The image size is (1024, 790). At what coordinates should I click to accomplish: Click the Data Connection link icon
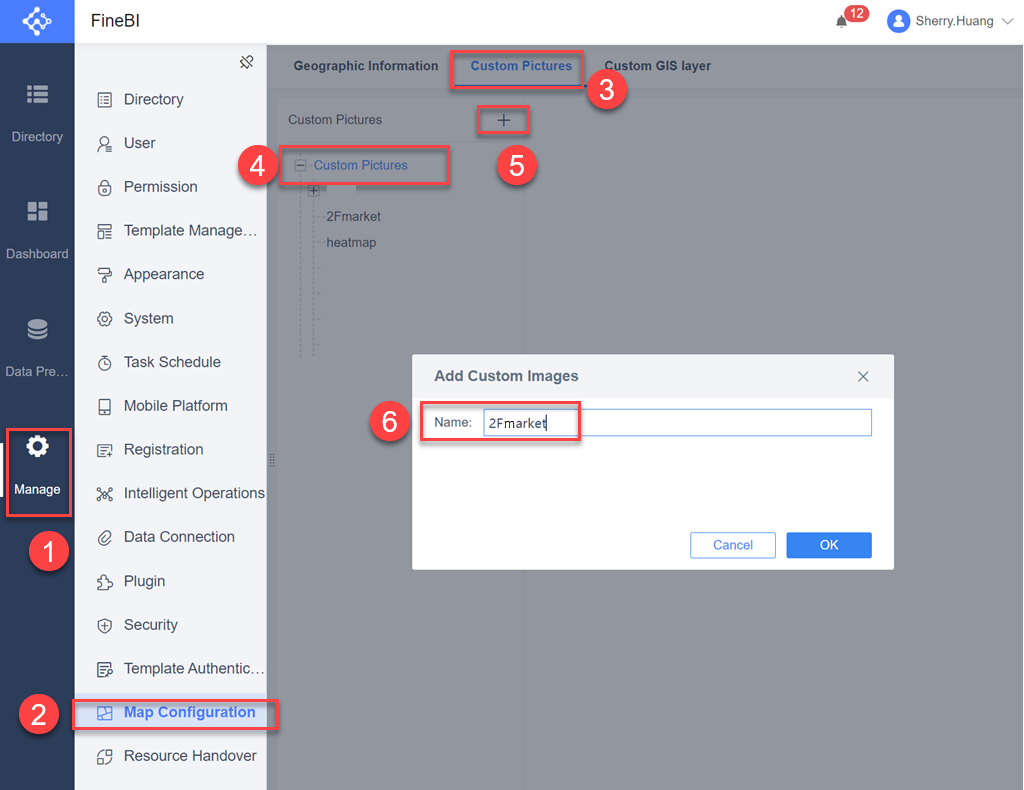[104, 538]
